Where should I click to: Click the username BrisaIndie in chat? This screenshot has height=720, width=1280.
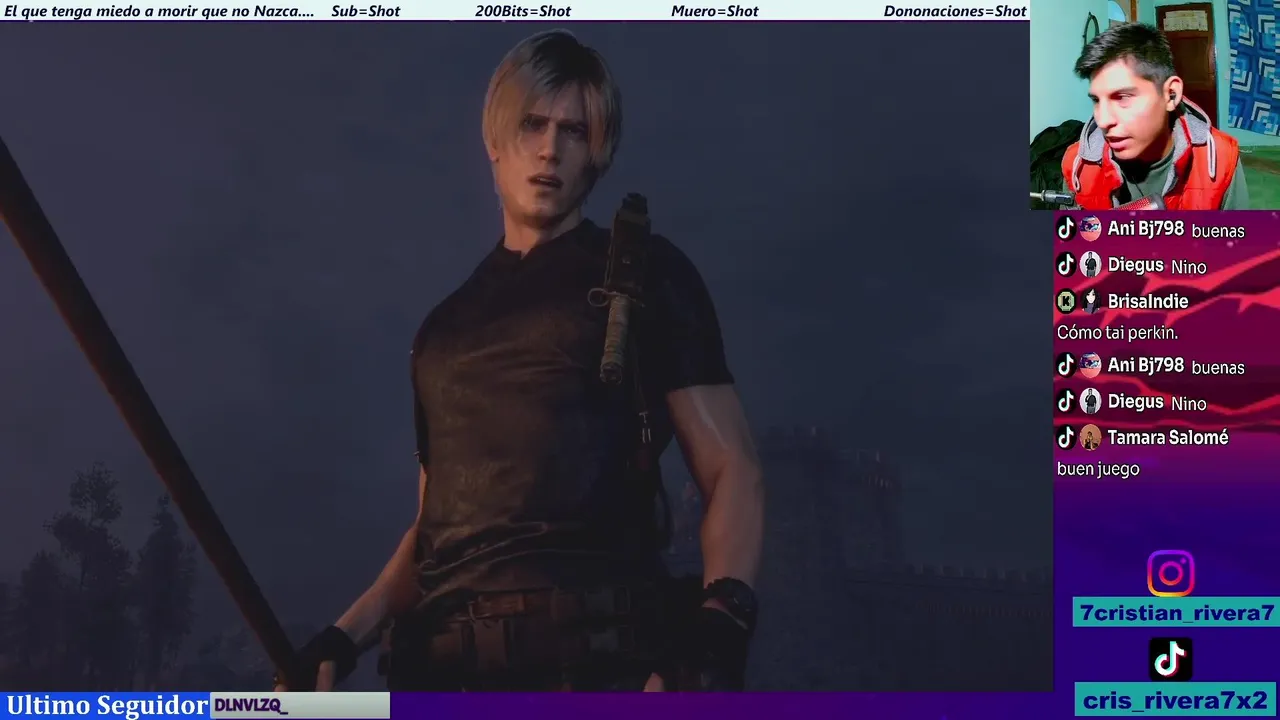[x=1148, y=301]
